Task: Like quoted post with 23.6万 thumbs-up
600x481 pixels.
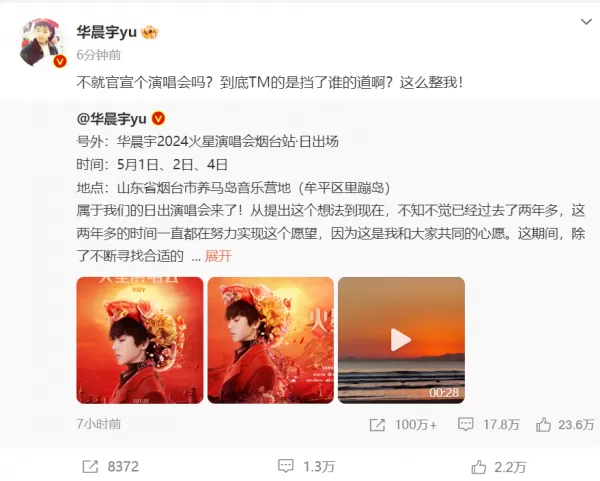Action: [x=543, y=425]
